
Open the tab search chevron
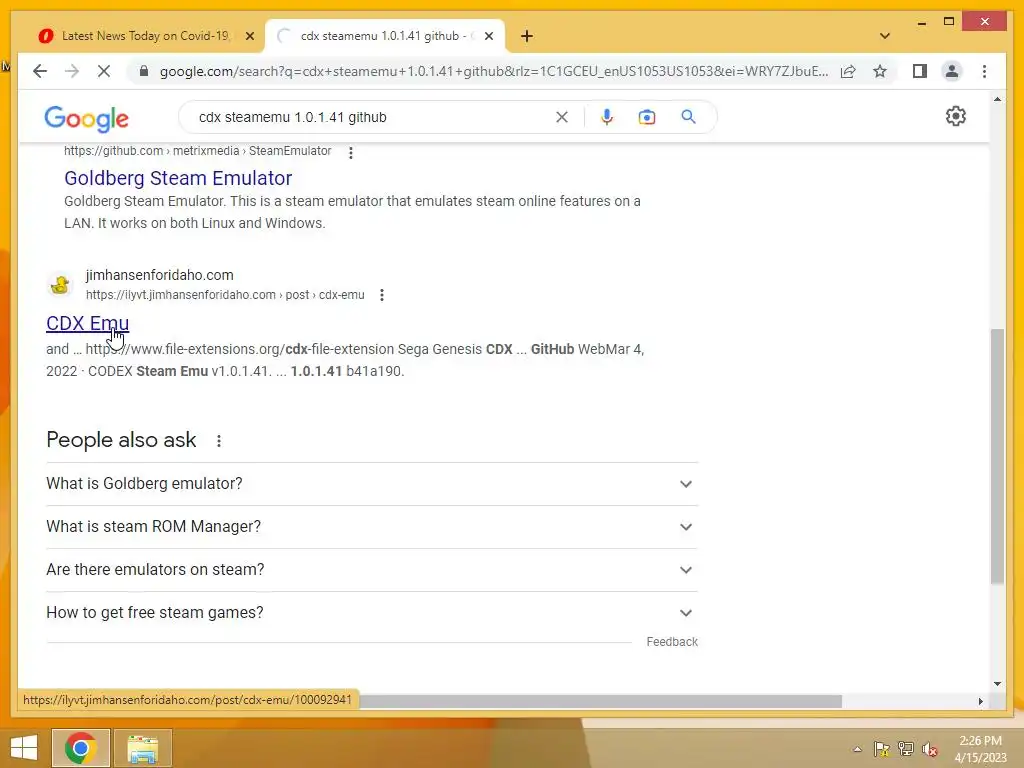tap(885, 36)
